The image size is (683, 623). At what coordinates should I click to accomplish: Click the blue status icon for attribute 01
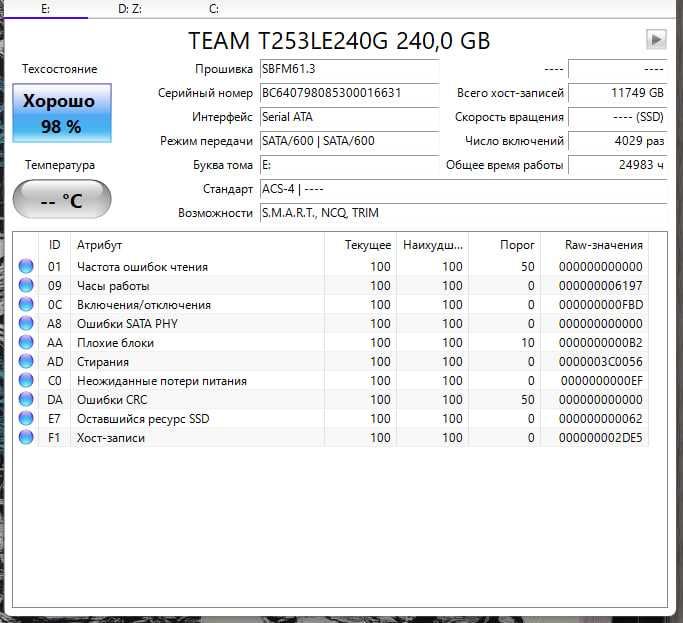point(26,266)
